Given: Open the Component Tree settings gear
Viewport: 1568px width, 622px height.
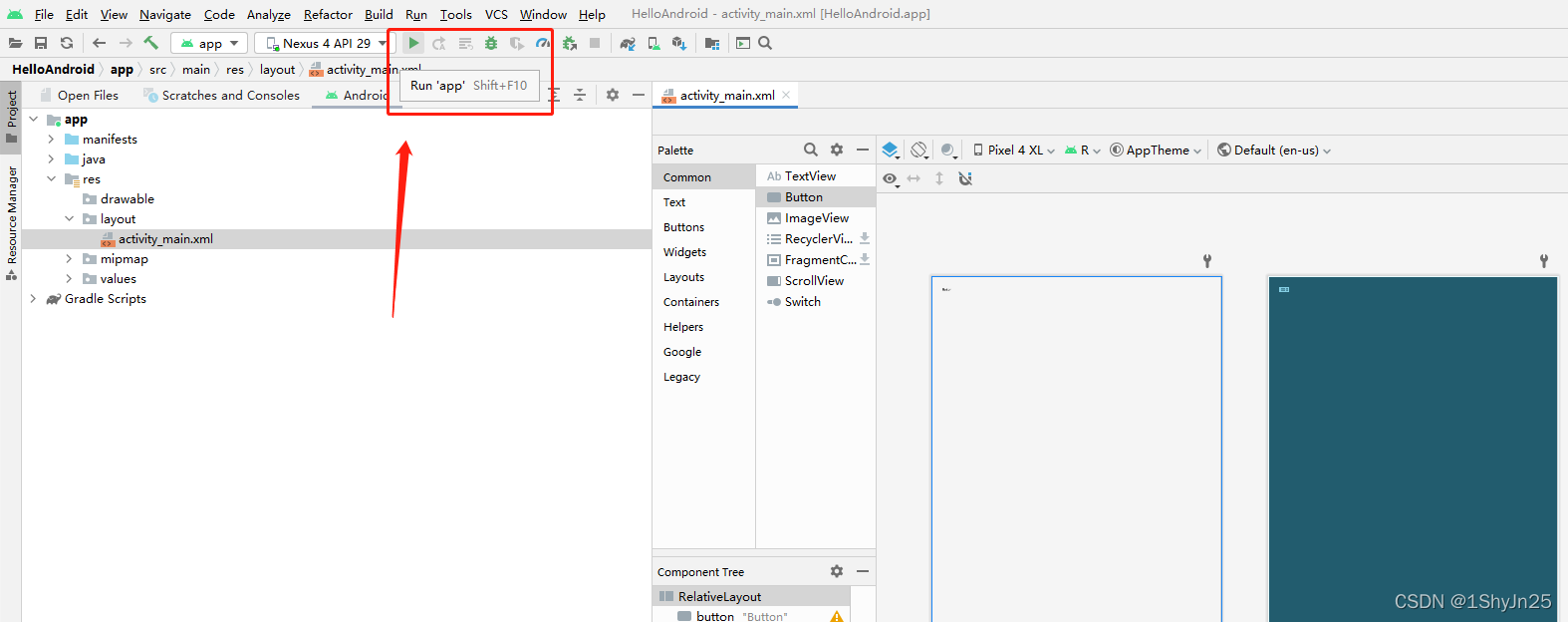Looking at the screenshot, I should (837, 571).
